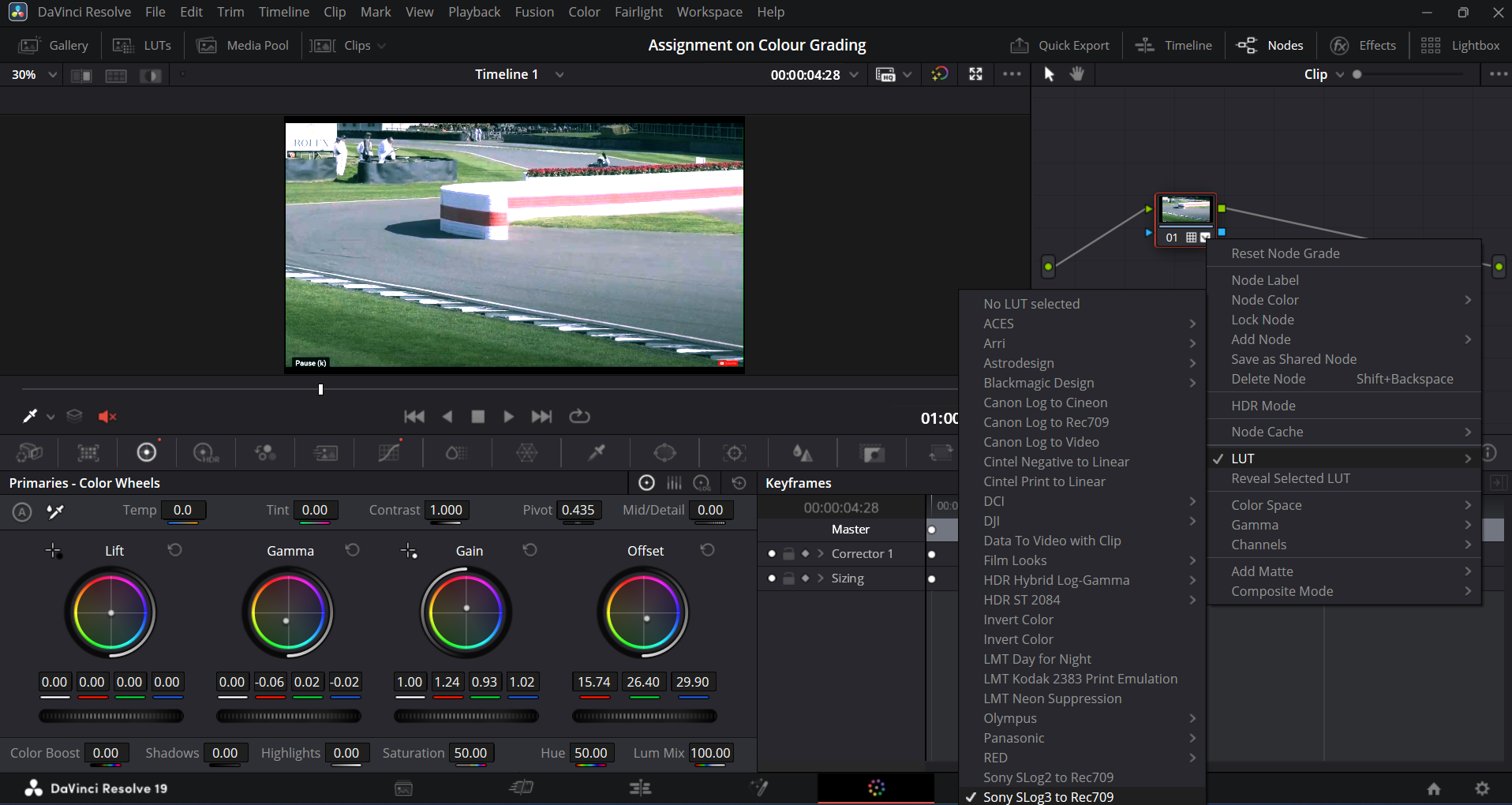Open the Curves palette

pos(388,453)
